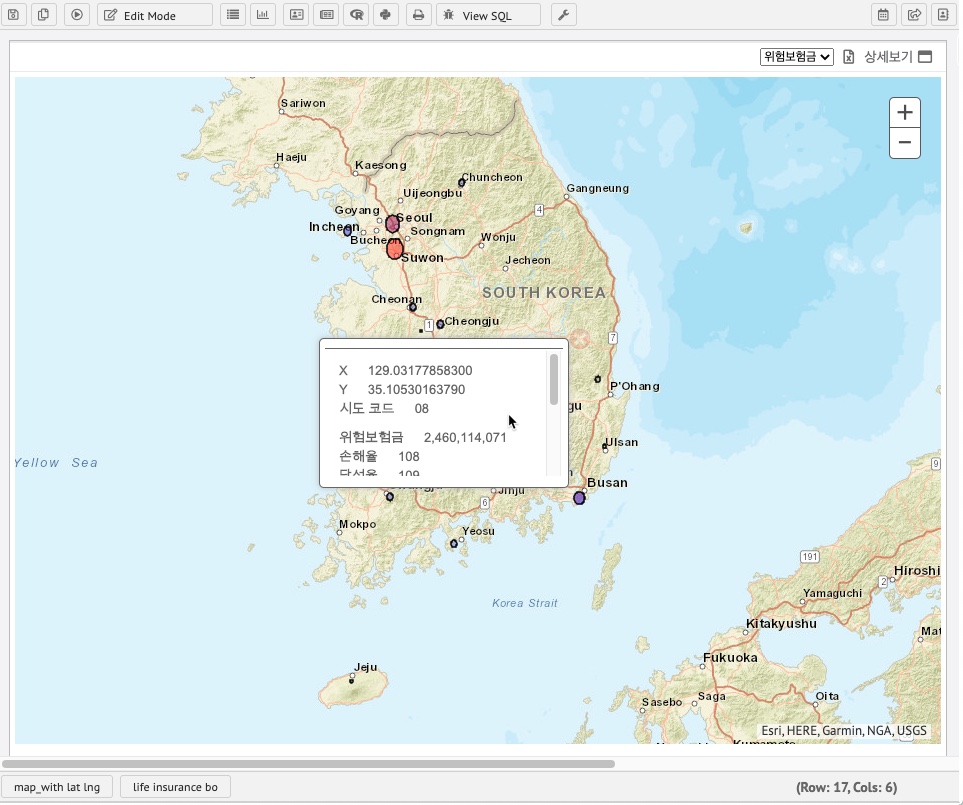Click the marker above Mokpo

pos(390,497)
